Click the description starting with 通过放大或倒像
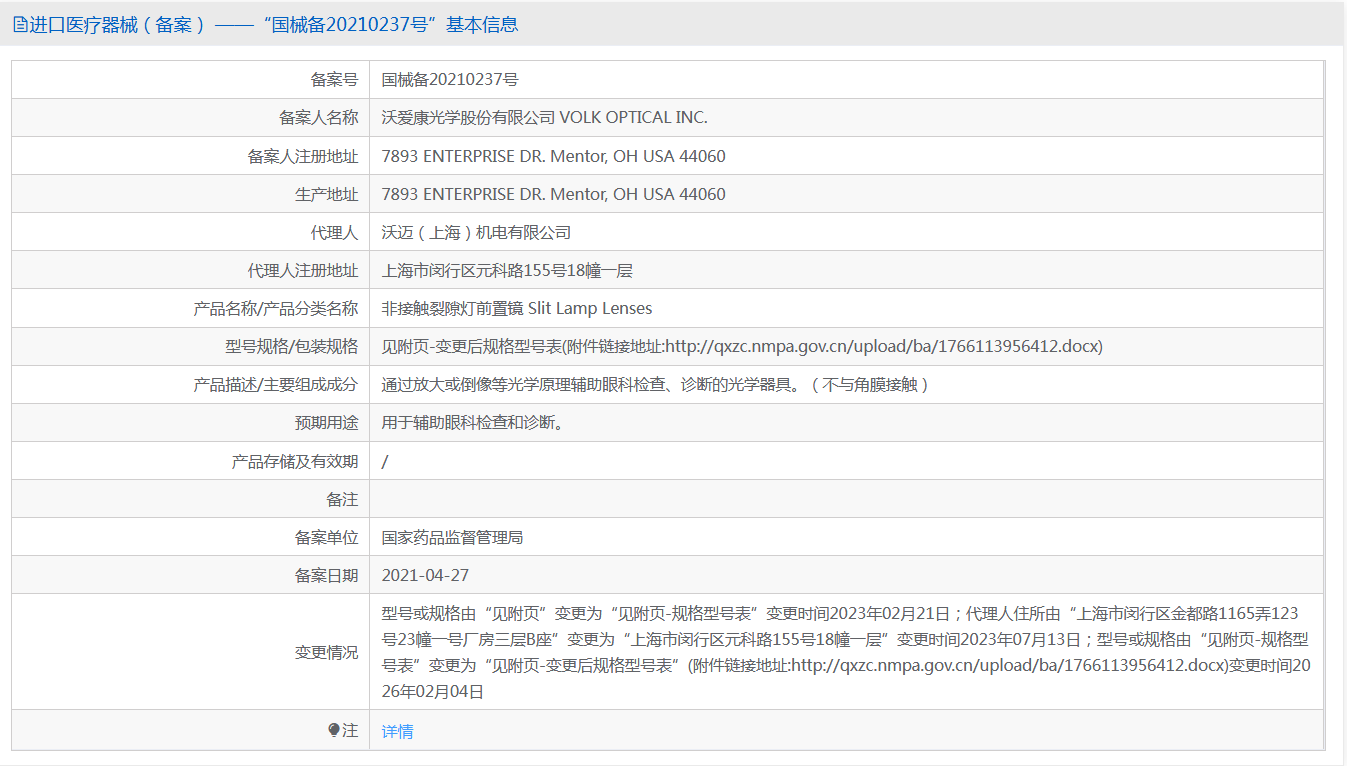 (x=655, y=385)
